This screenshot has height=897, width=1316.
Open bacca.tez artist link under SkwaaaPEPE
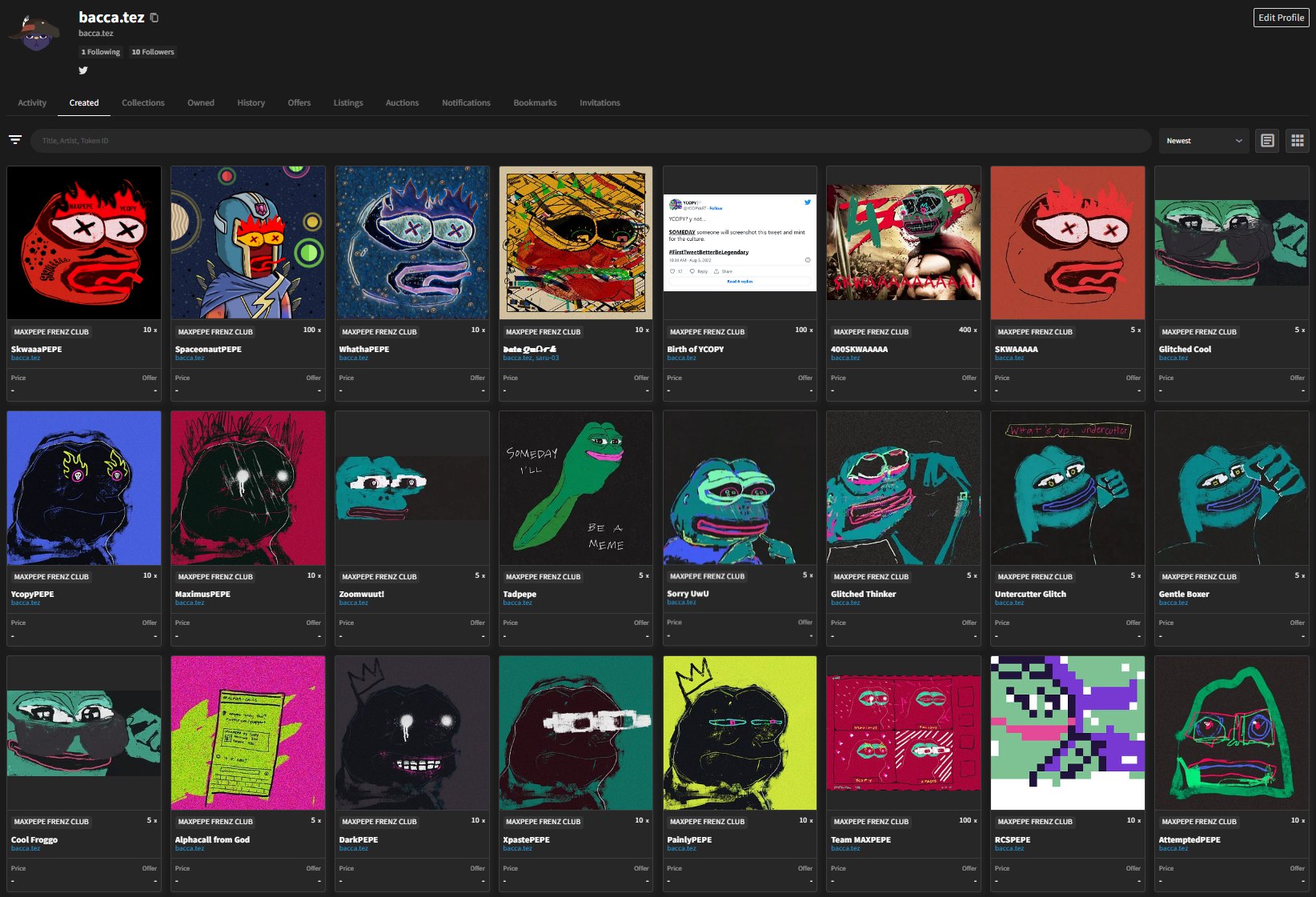26,358
